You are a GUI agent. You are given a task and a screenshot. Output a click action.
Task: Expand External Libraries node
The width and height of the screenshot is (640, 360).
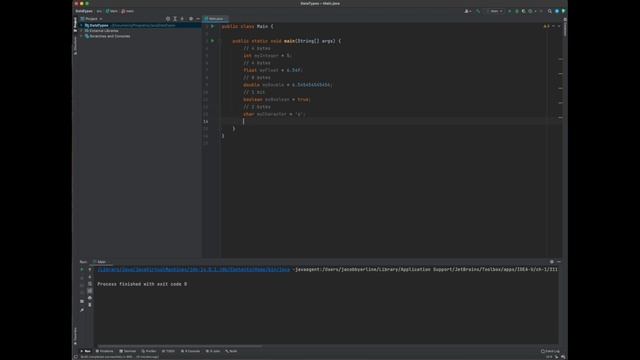pos(82,31)
